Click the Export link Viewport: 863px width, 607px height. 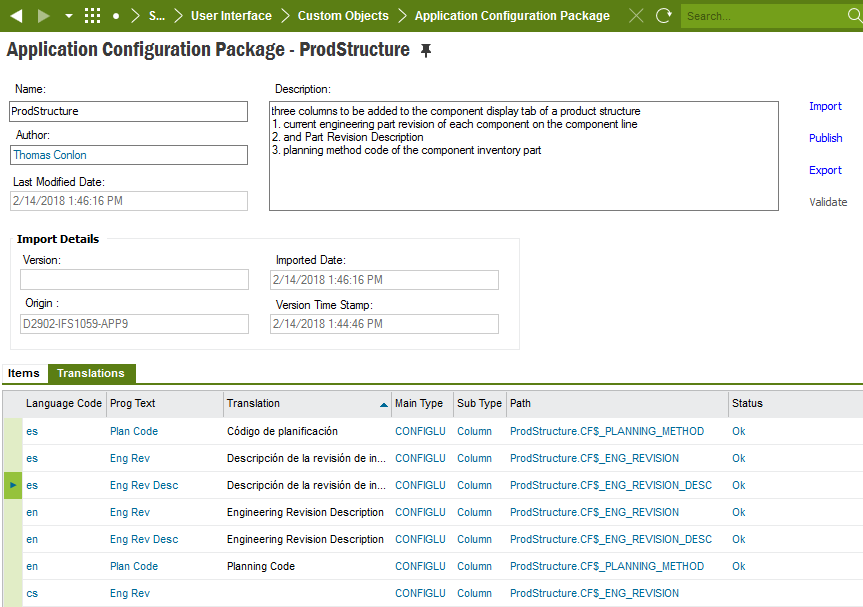point(825,170)
